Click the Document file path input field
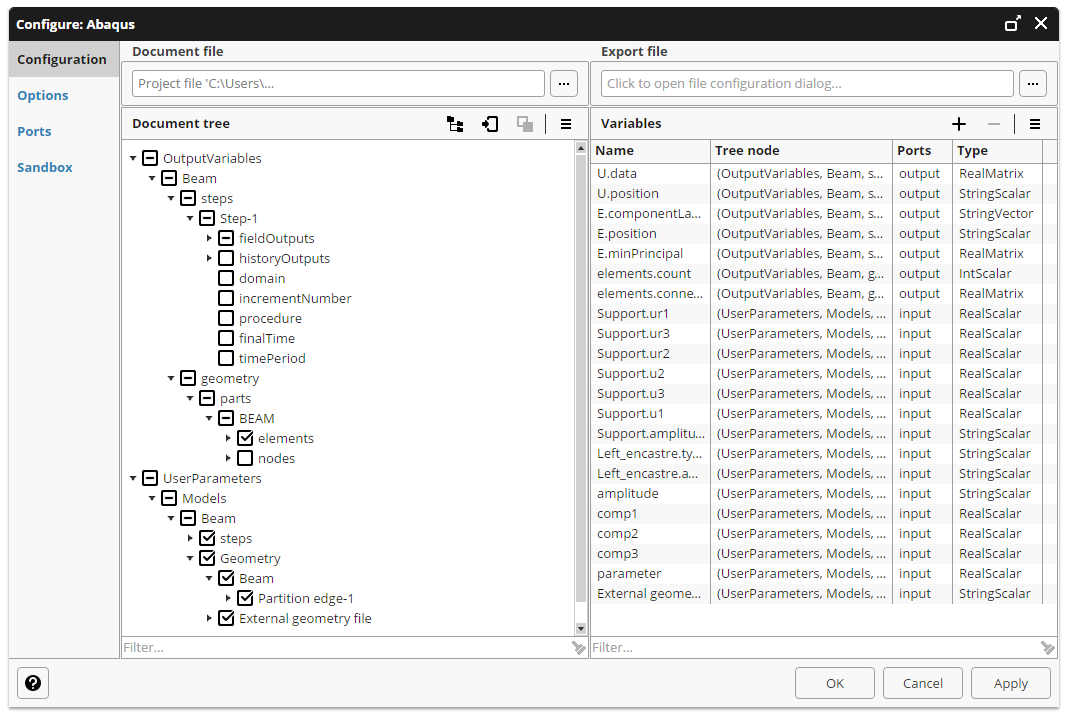Image resolution: width=1071 pixels, height=717 pixels. [338, 83]
